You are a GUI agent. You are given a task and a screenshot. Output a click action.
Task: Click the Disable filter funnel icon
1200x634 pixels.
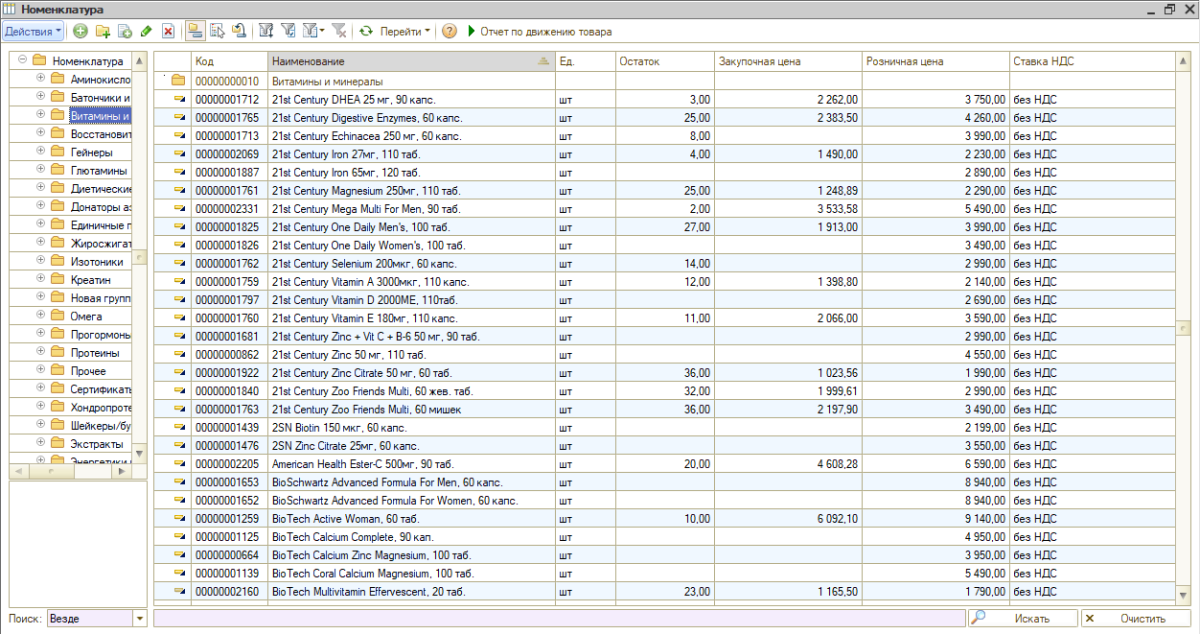point(339,32)
